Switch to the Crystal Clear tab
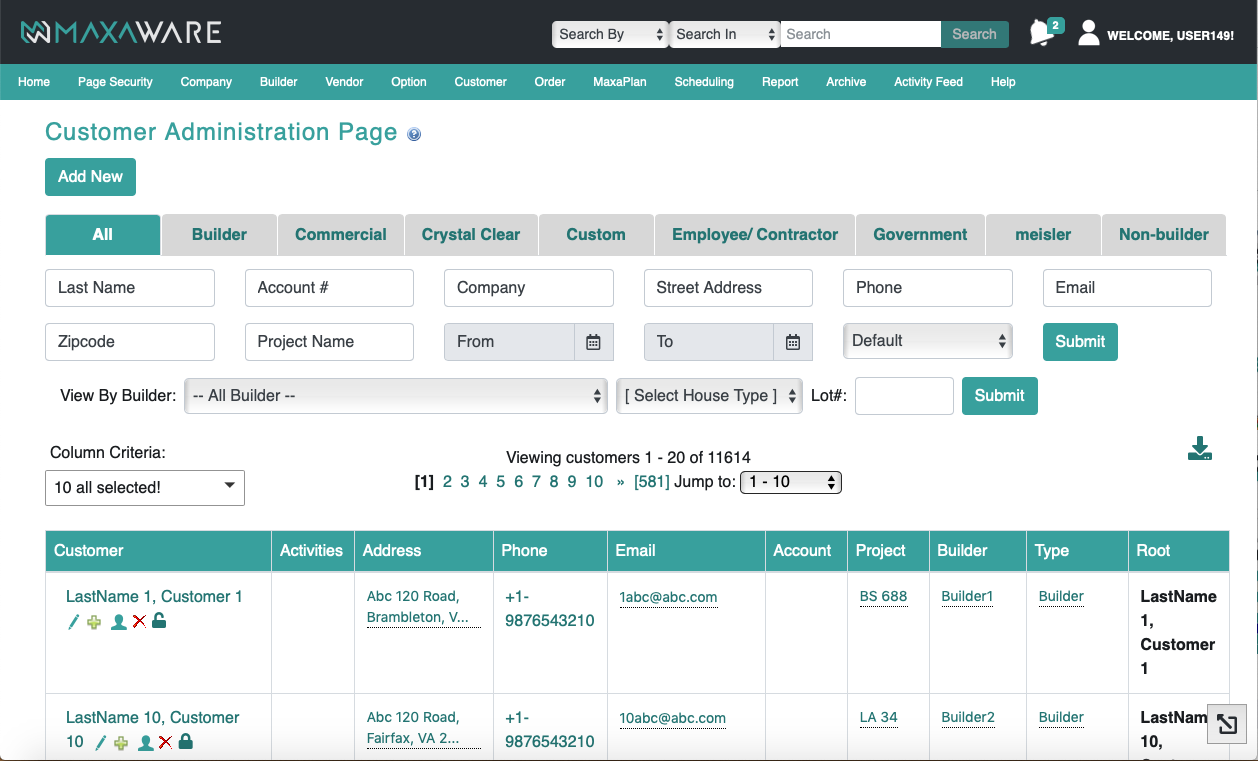Image resolution: width=1258 pixels, height=761 pixels. point(471,235)
